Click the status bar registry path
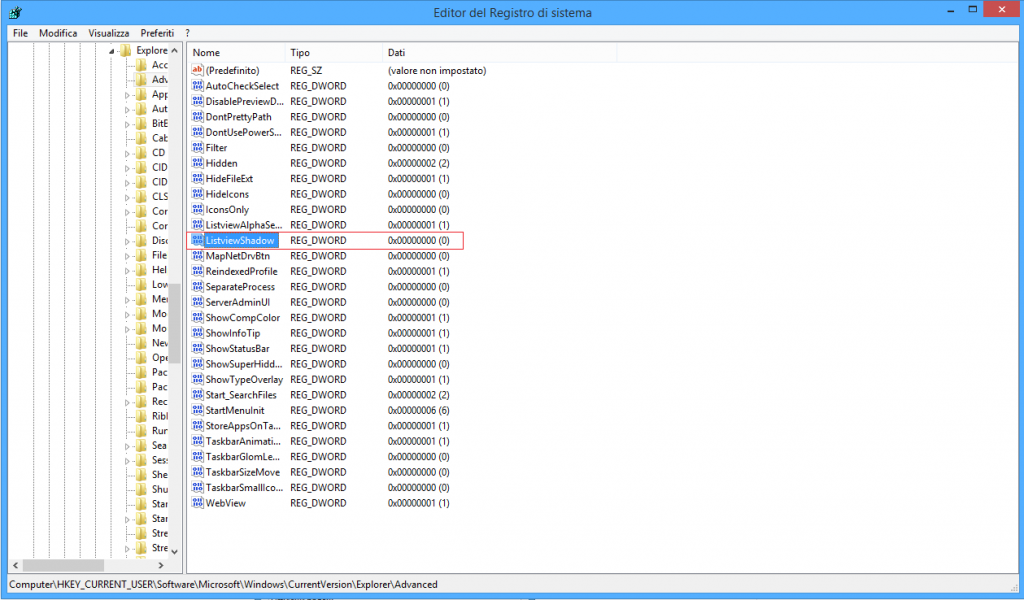 pyautogui.click(x=223, y=584)
